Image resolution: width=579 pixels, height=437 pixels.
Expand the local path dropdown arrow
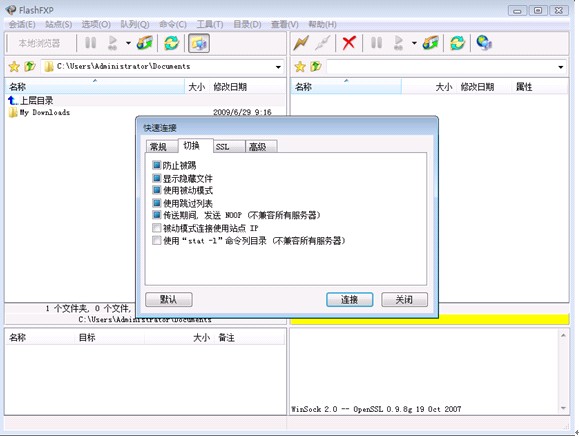click(278, 67)
